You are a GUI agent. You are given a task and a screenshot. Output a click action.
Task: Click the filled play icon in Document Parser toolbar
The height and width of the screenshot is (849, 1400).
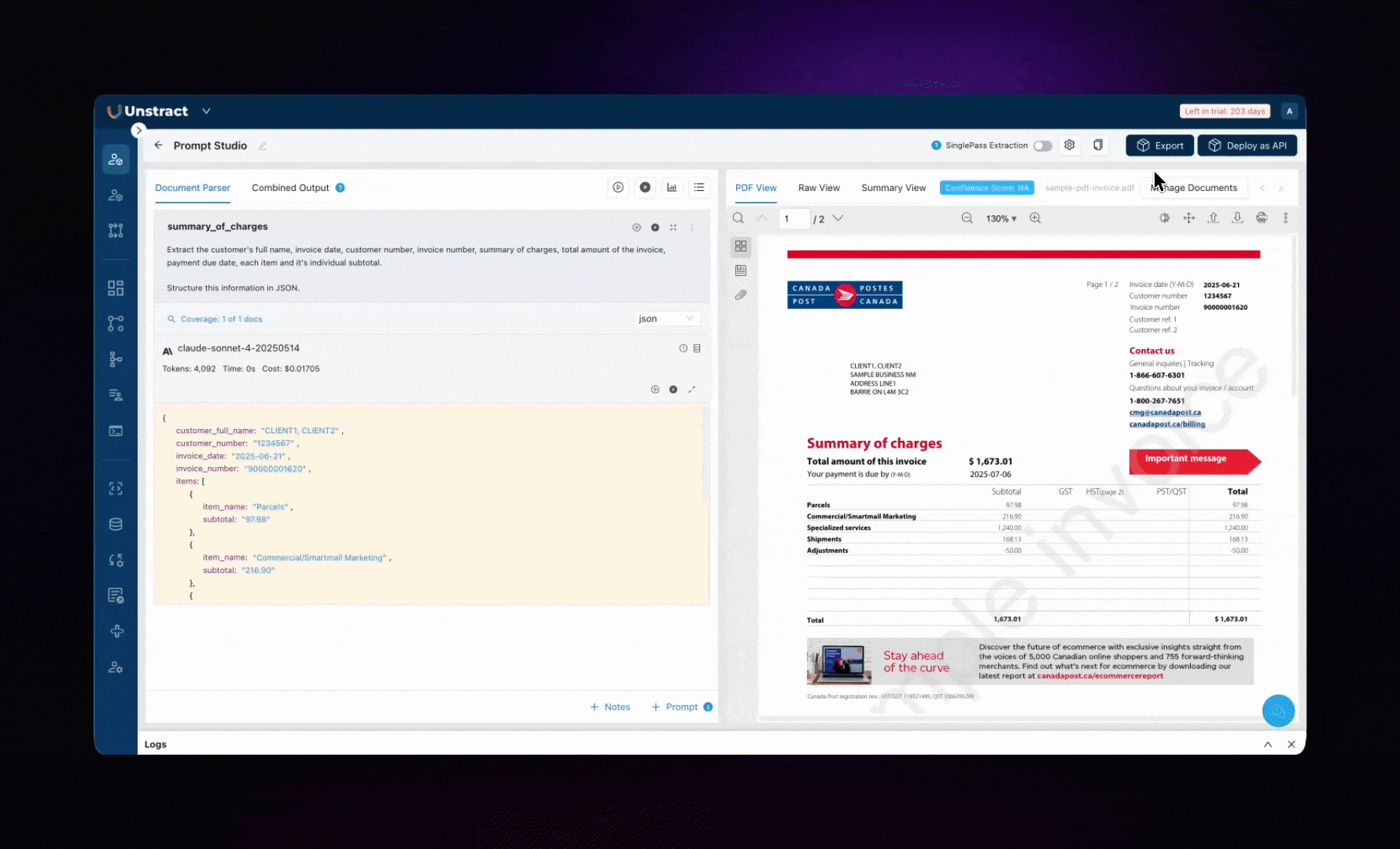click(645, 188)
